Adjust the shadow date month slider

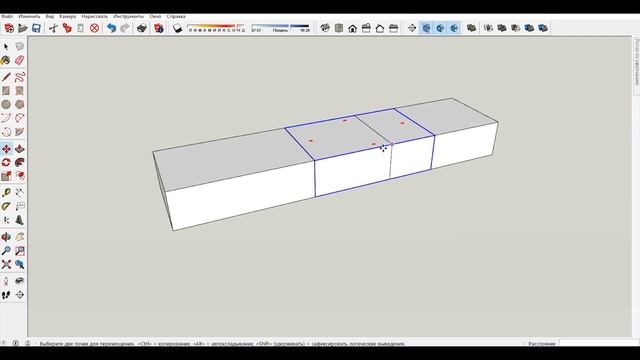[x=216, y=28]
